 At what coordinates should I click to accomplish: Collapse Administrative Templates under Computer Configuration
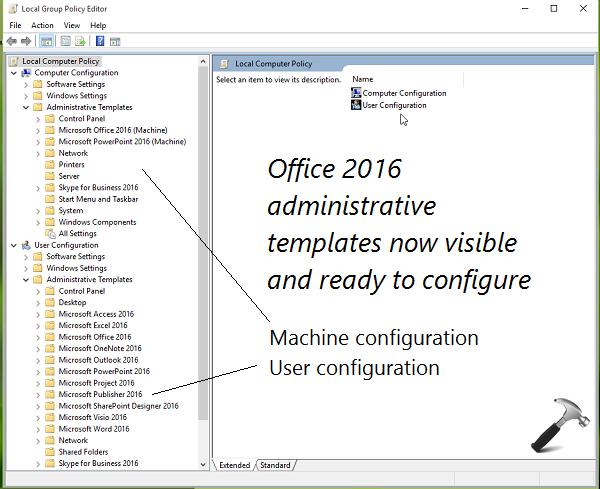[x=26, y=108]
